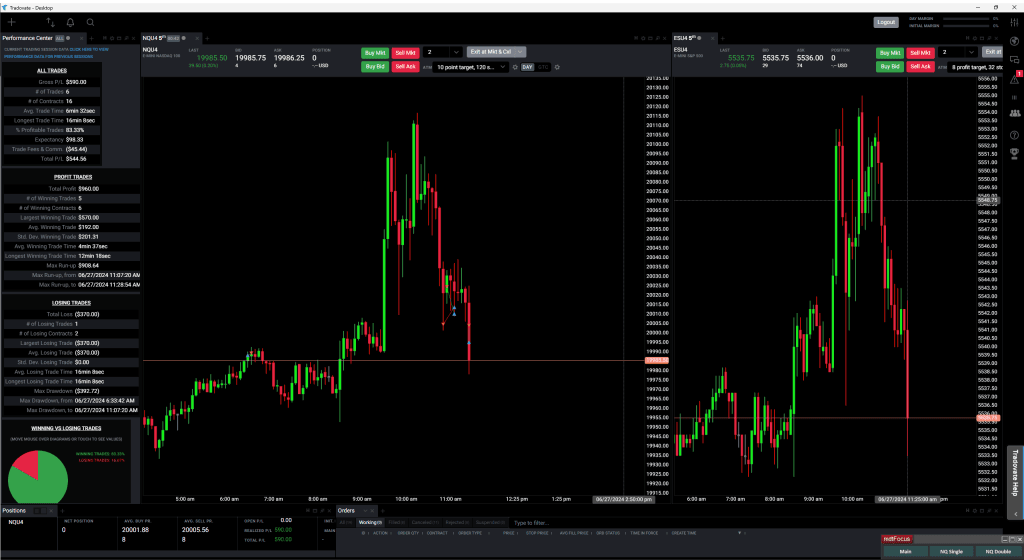
Task: Open ESU4 ATM '8 profit target' dropdown
Action: [x=976, y=67]
